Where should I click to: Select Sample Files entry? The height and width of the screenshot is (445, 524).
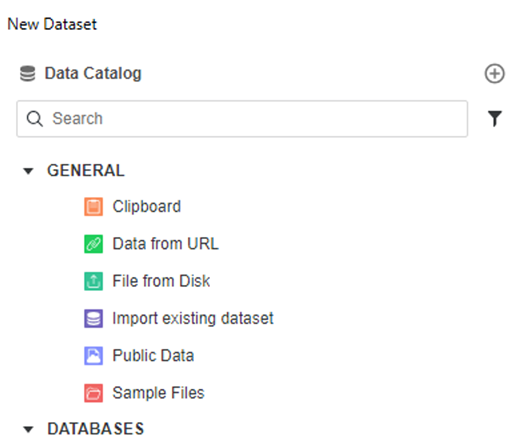[158, 393]
